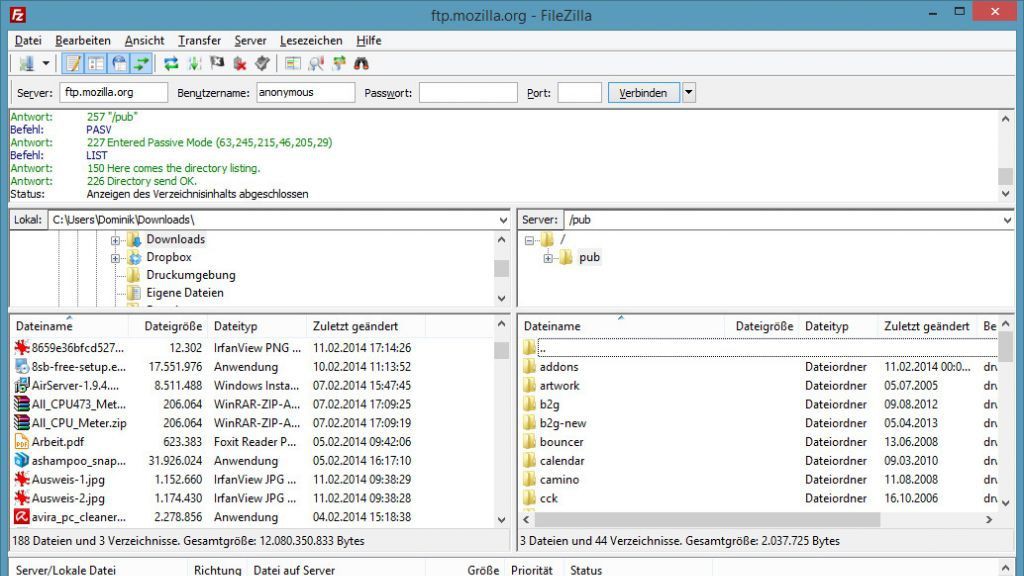Screen dimensions: 1024x576
Task: Click the binoculars file search icon
Action: [361, 64]
